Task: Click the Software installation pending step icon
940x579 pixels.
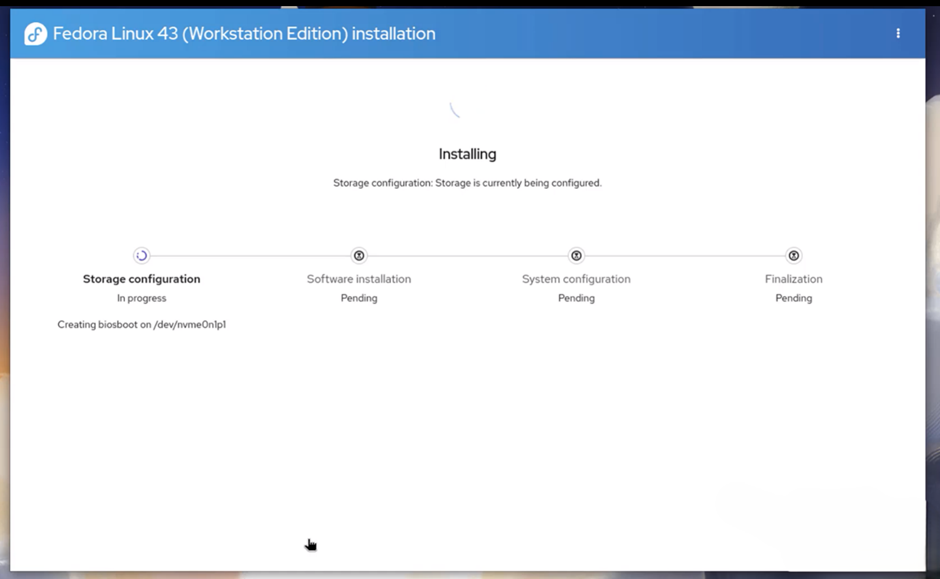Action: click(359, 256)
